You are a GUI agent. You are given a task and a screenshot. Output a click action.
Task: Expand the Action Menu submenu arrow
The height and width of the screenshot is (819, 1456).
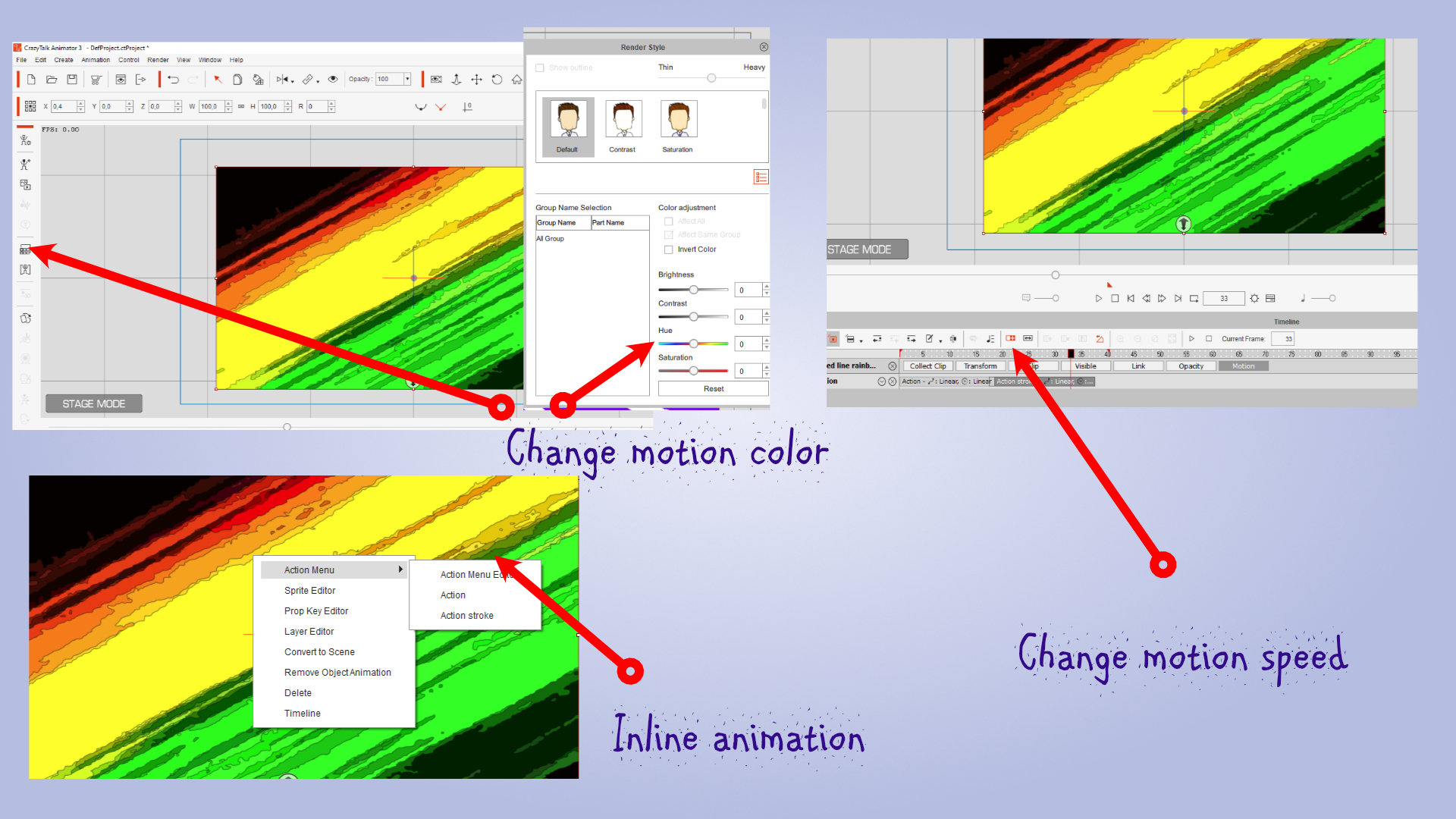400,570
